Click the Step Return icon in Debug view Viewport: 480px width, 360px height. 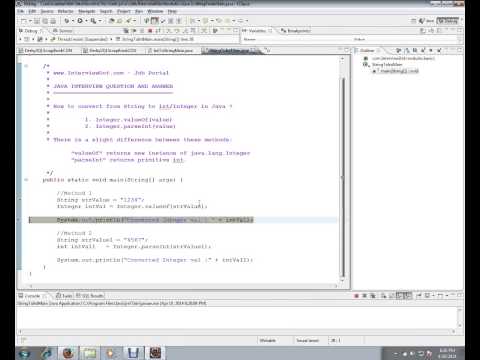(185, 31)
